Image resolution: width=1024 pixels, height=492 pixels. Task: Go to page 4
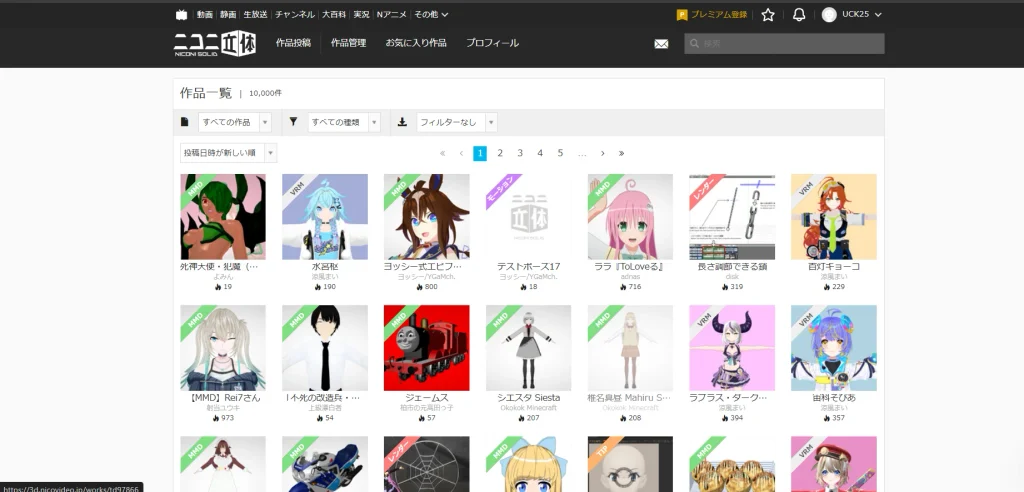(x=540, y=153)
